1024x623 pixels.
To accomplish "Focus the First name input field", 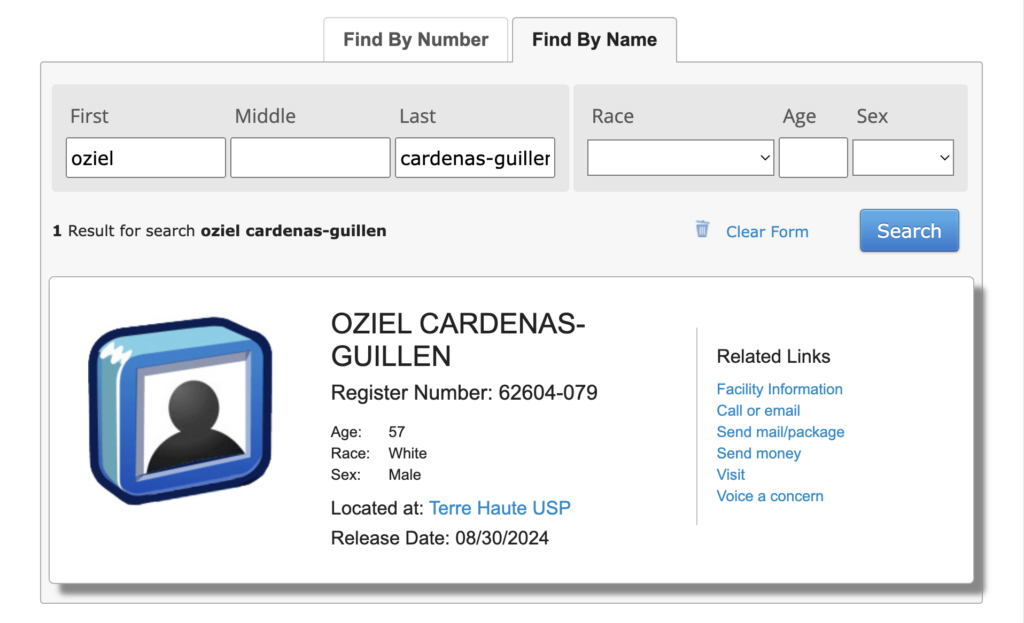I will (146, 158).
